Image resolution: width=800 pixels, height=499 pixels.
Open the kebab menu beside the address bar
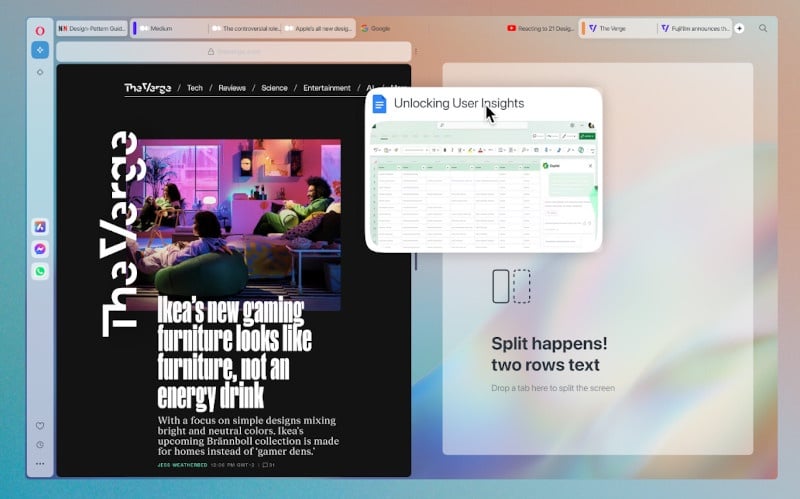tap(416, 52)
